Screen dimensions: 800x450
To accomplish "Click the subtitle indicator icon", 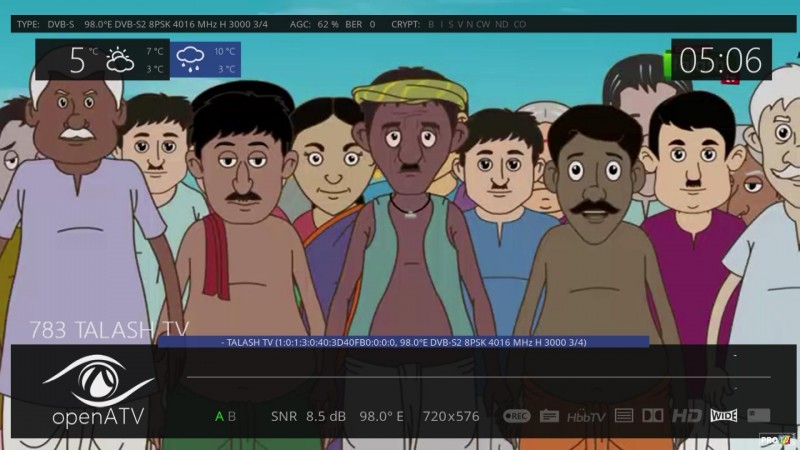I will tap(549, 416).
